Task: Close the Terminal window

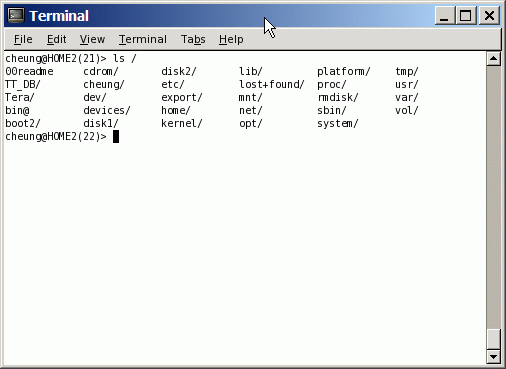Action: coord(489,15)
